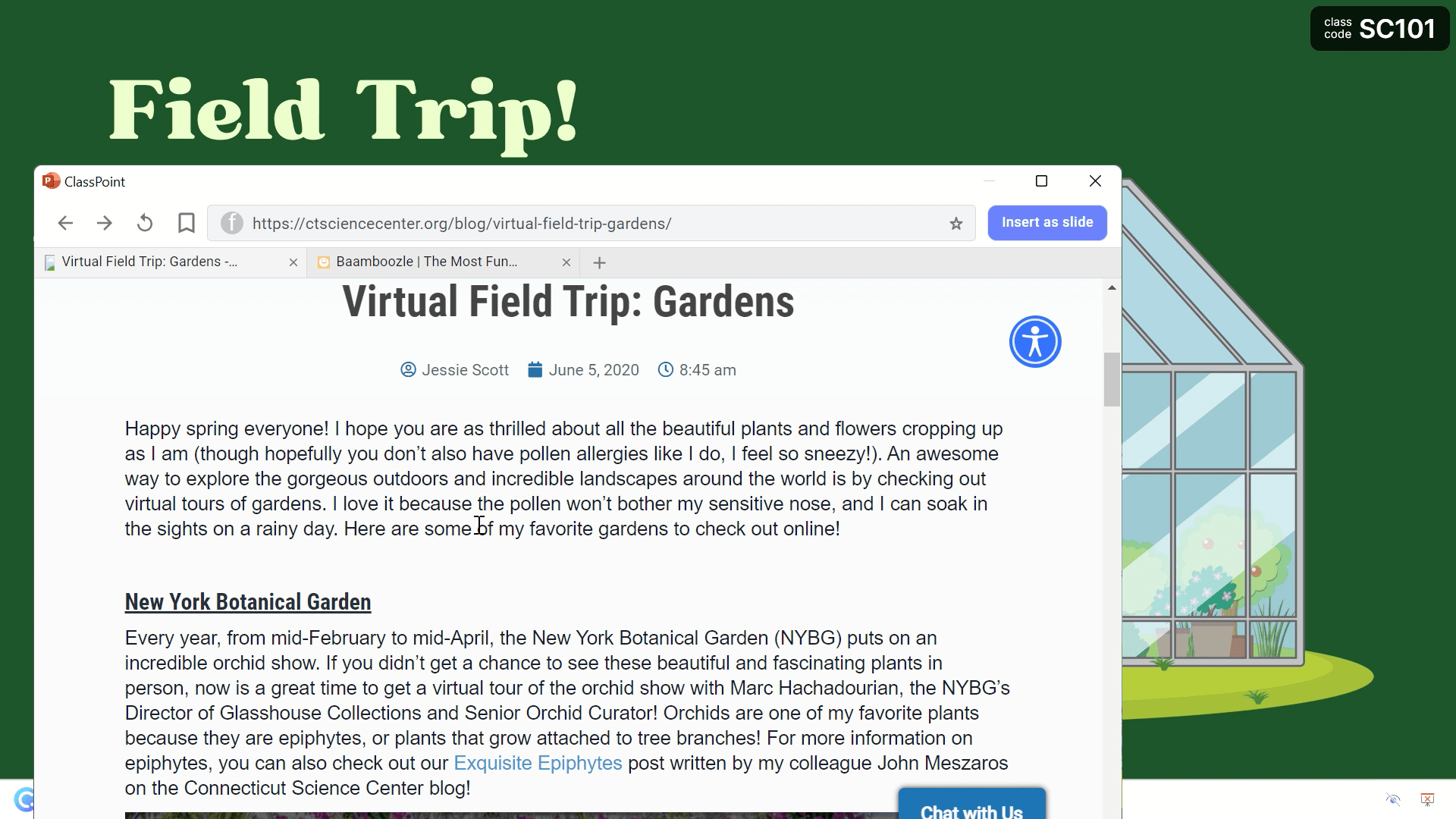The image size is (1456, 819).
Task: Toggle the bookmark this page icon
Action: (186, 221)
